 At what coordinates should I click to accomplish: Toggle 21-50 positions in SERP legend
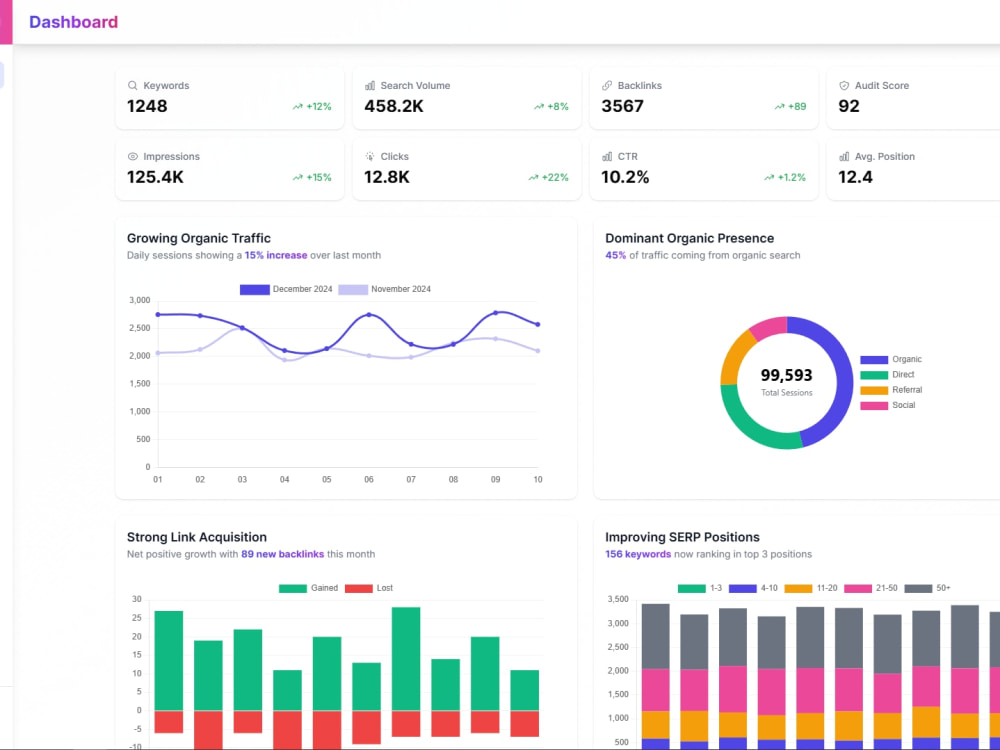coord(871,588)
